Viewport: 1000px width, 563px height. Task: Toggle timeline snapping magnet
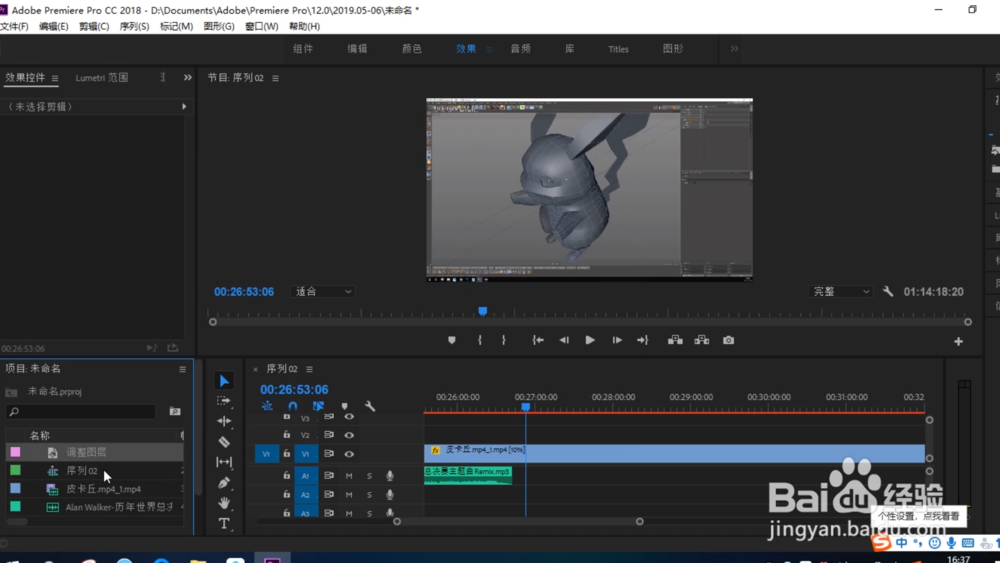(293, 406)
